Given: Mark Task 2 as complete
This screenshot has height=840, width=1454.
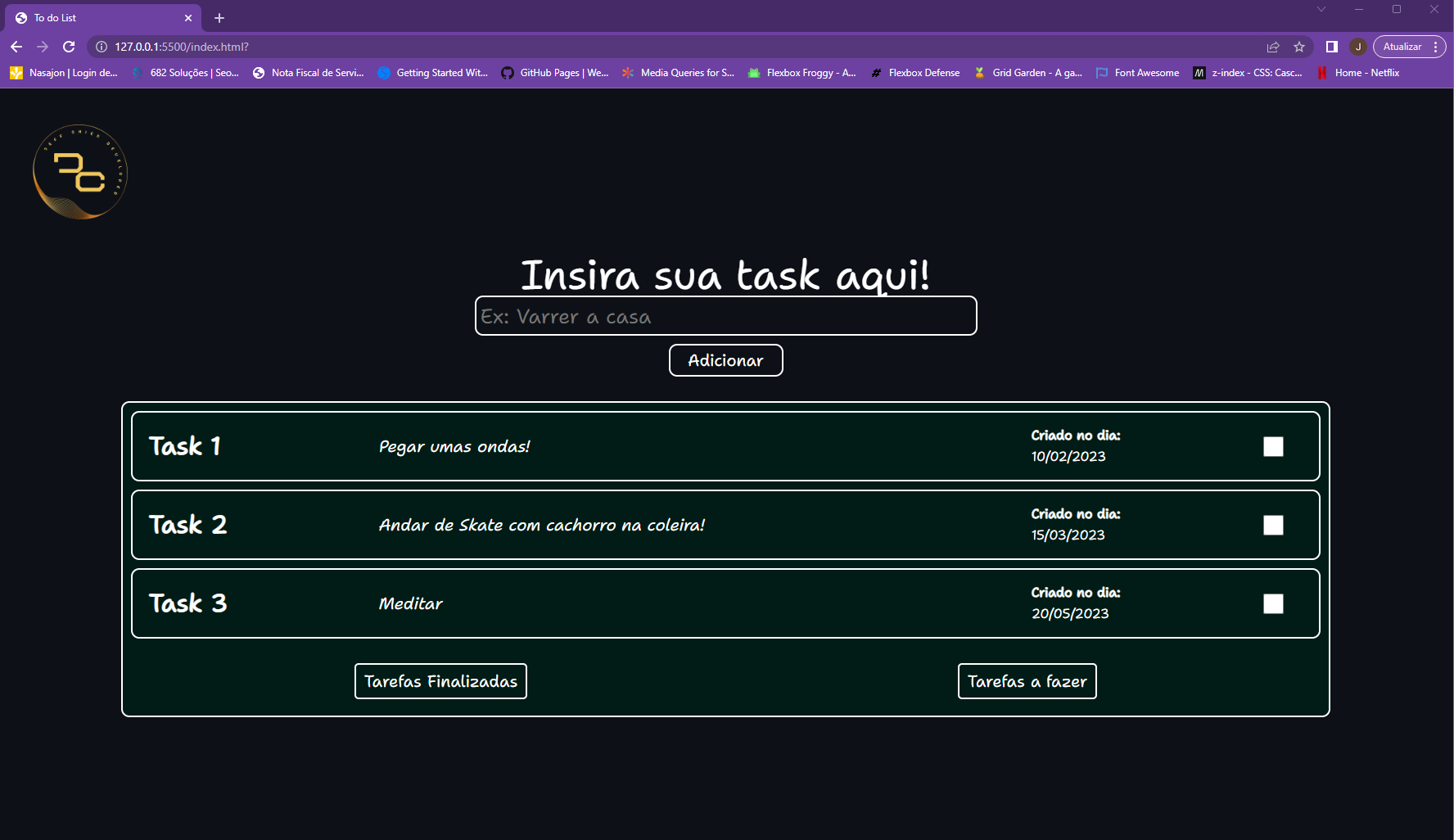Looking at the screenshot, I should click(1274, 525).
